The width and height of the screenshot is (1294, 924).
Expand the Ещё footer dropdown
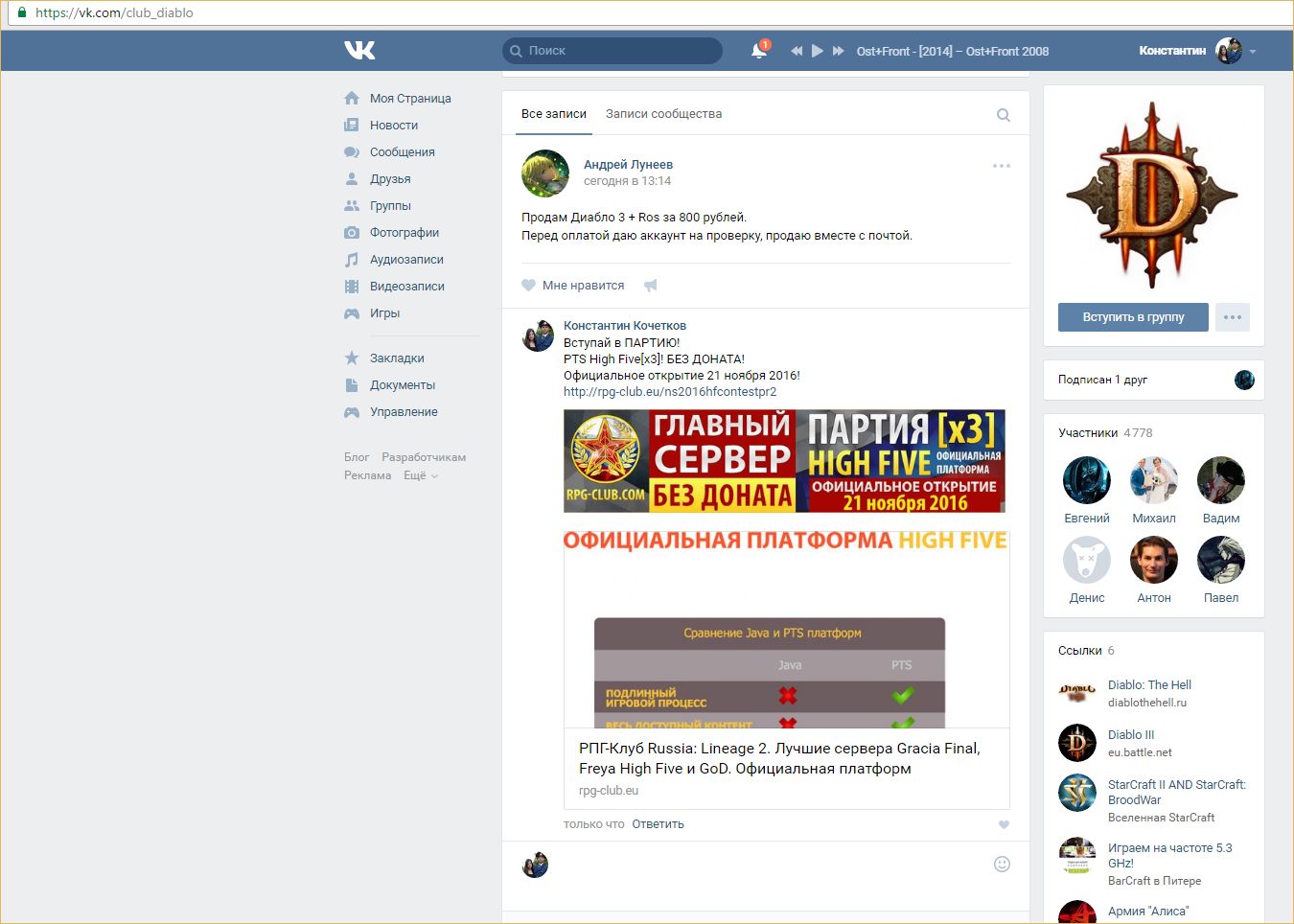pos(421,475)
